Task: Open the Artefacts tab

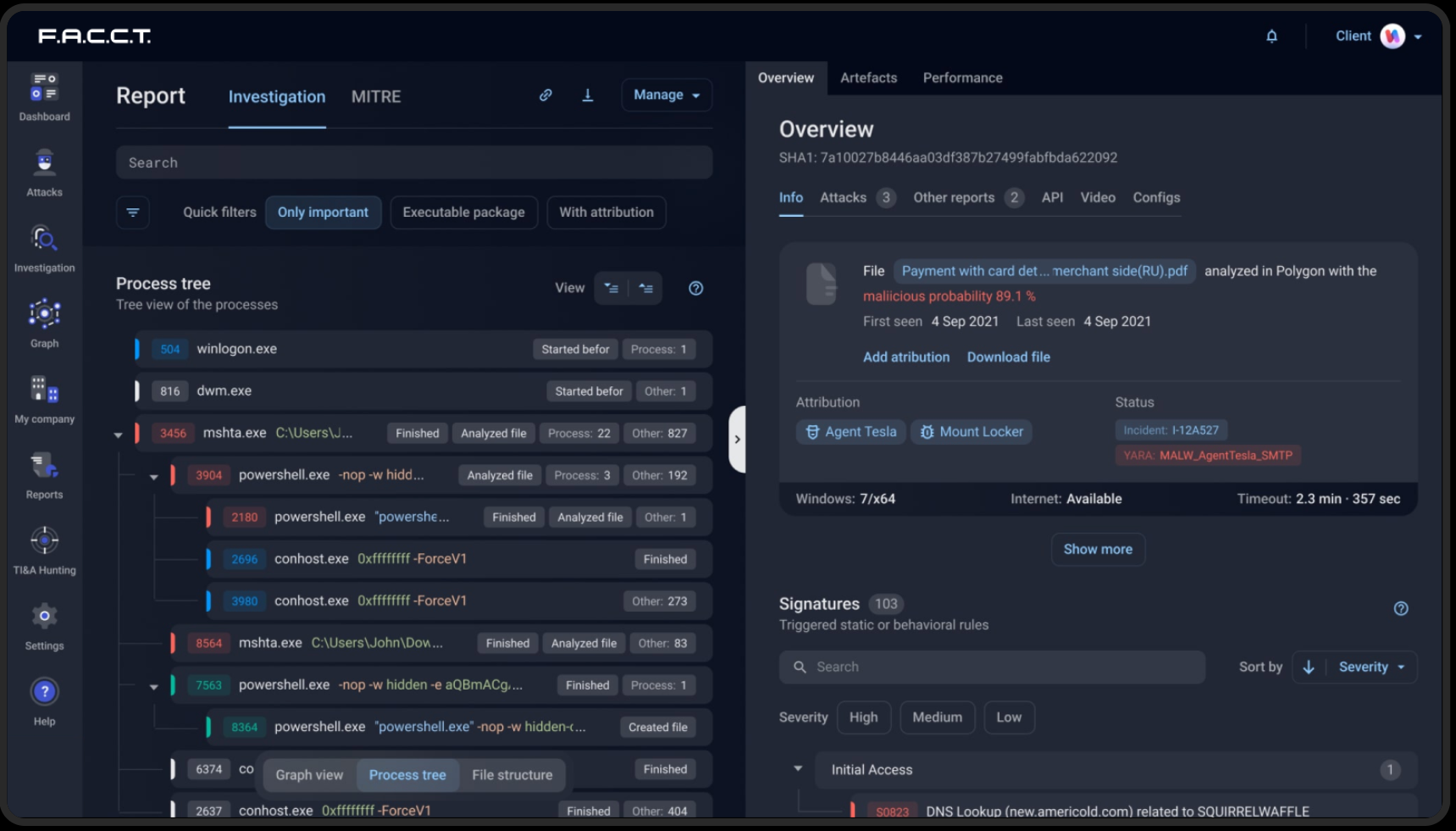Action: point(868,78)
